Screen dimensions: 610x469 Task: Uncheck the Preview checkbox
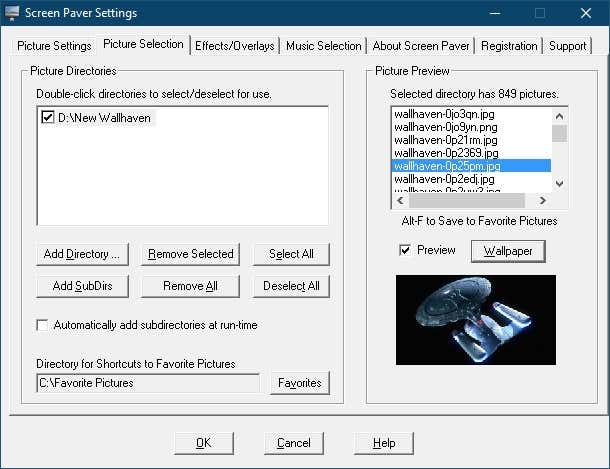tap(405, 250)
